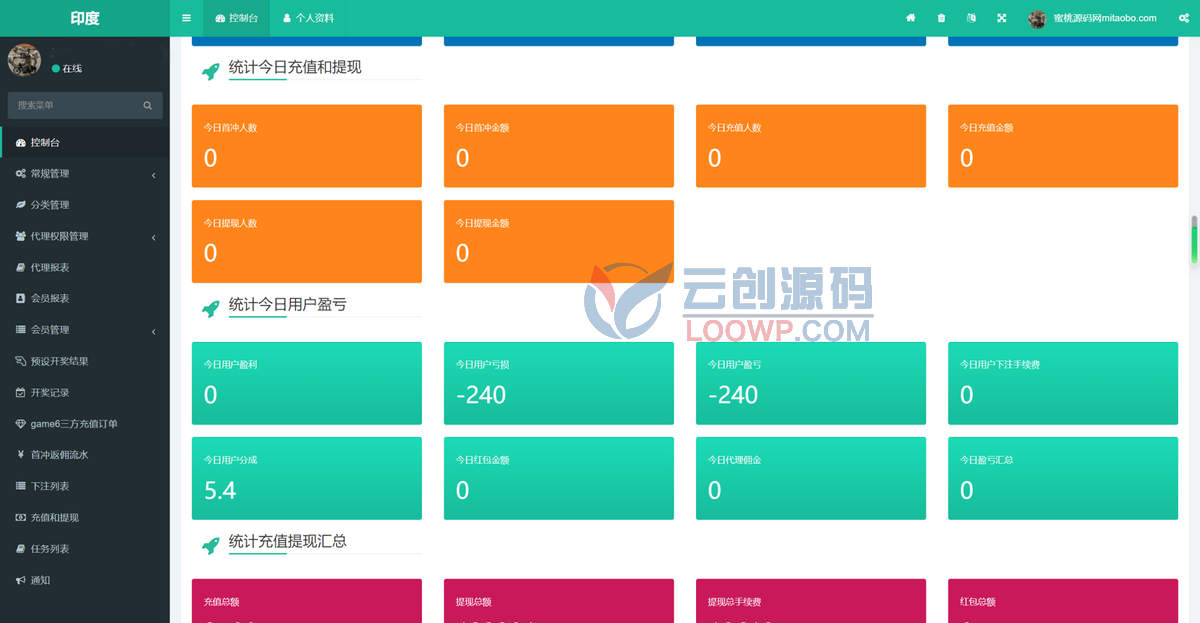Click the book icon beside 代理报表
The width and height of the screenshot is (1200, 623).
point(21,268)
